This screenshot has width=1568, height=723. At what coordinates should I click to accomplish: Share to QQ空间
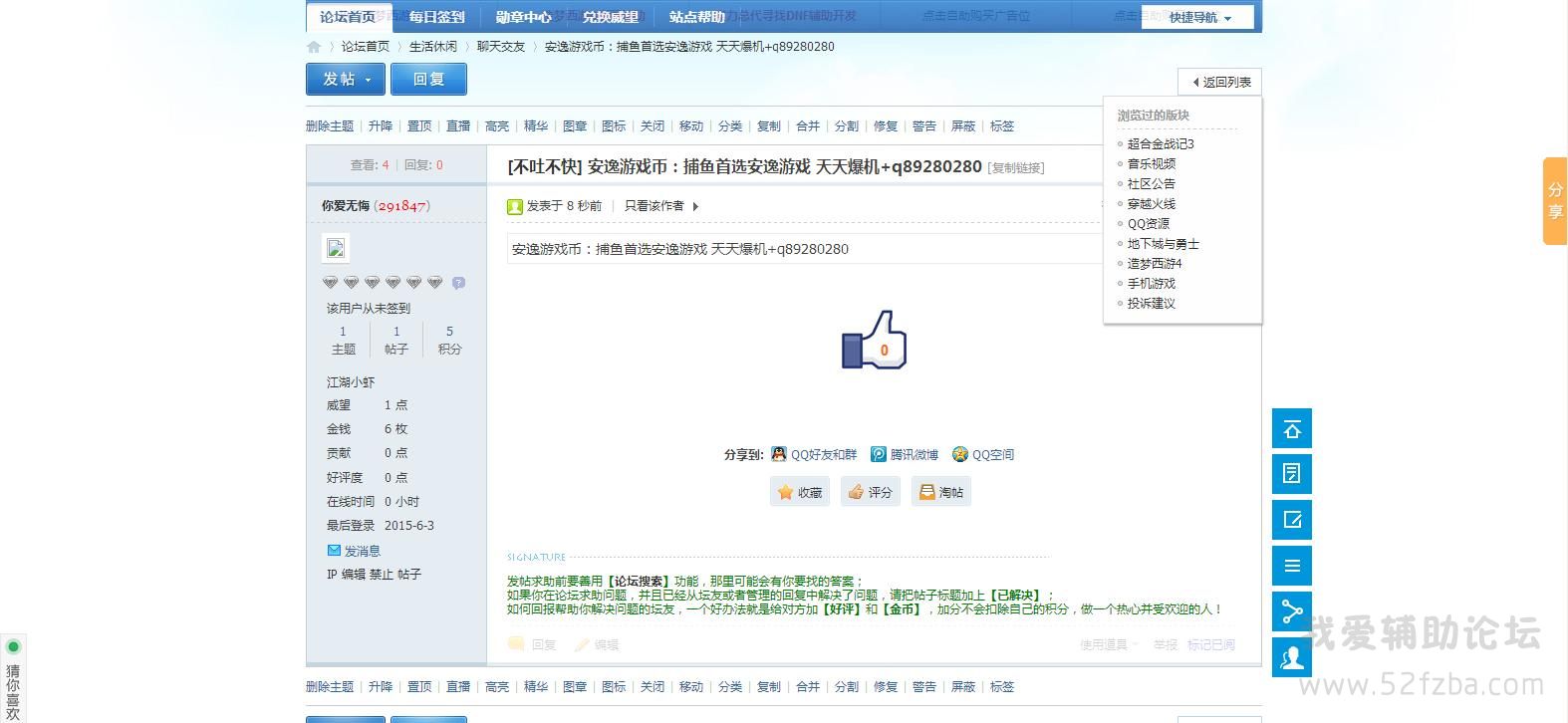[x=983, y=454]
